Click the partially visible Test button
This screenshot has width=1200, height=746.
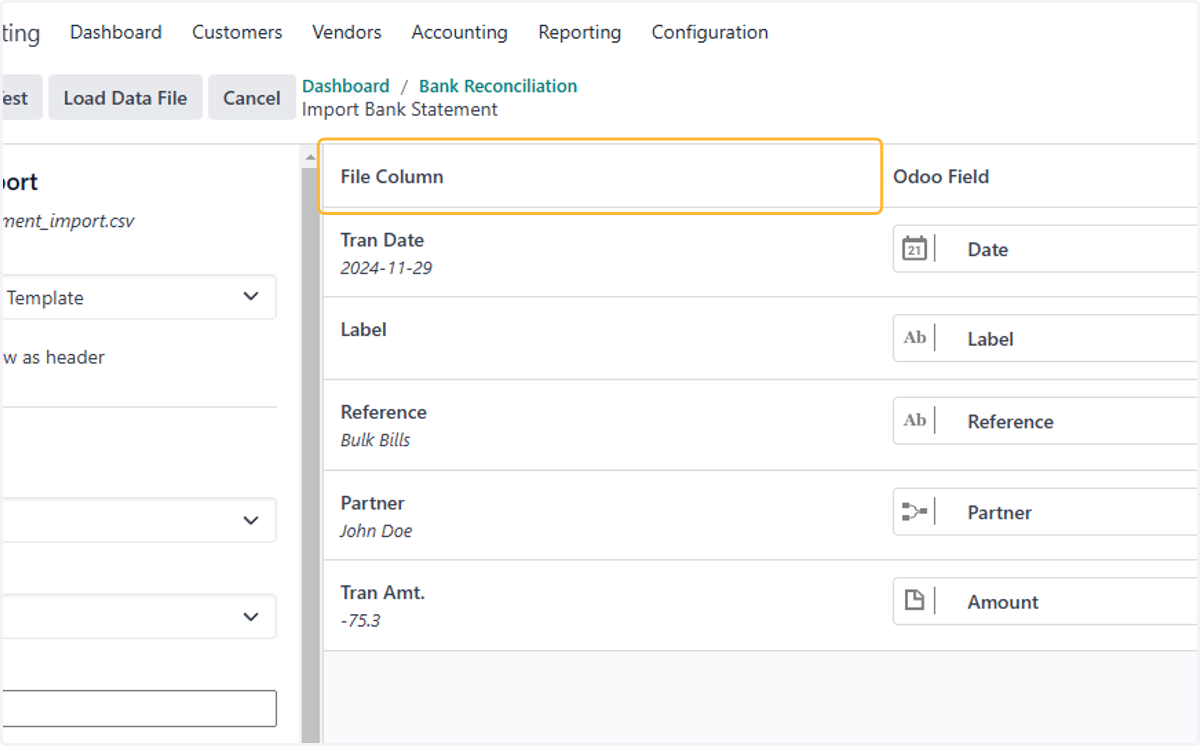(x=20, y=97)
